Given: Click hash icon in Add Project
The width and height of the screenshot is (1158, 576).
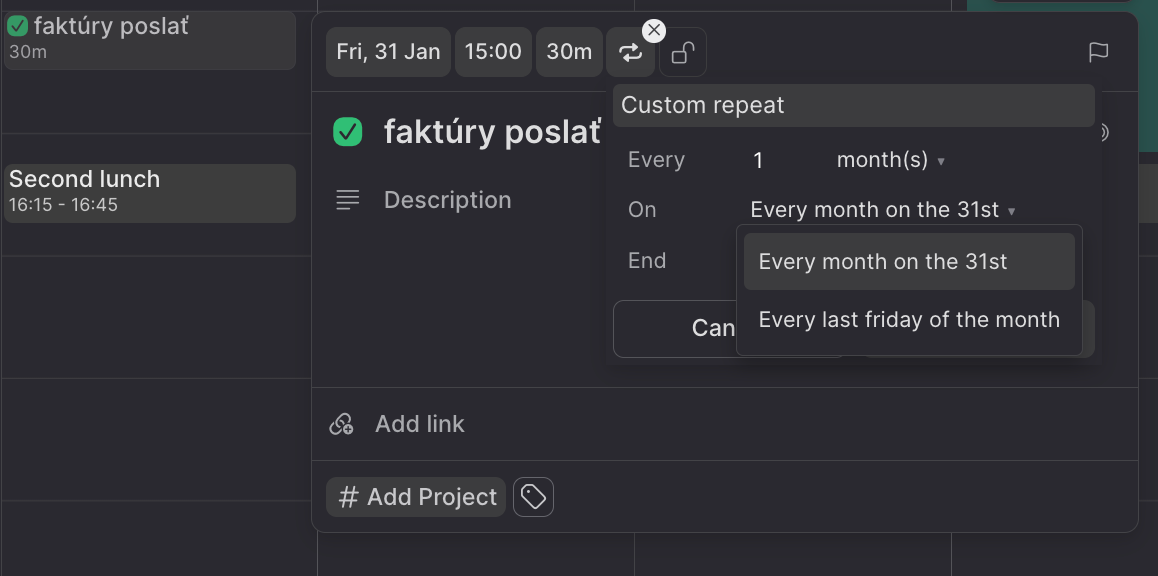Looking at the screenshot, I should pyautogui.click(x=348, y=497).
